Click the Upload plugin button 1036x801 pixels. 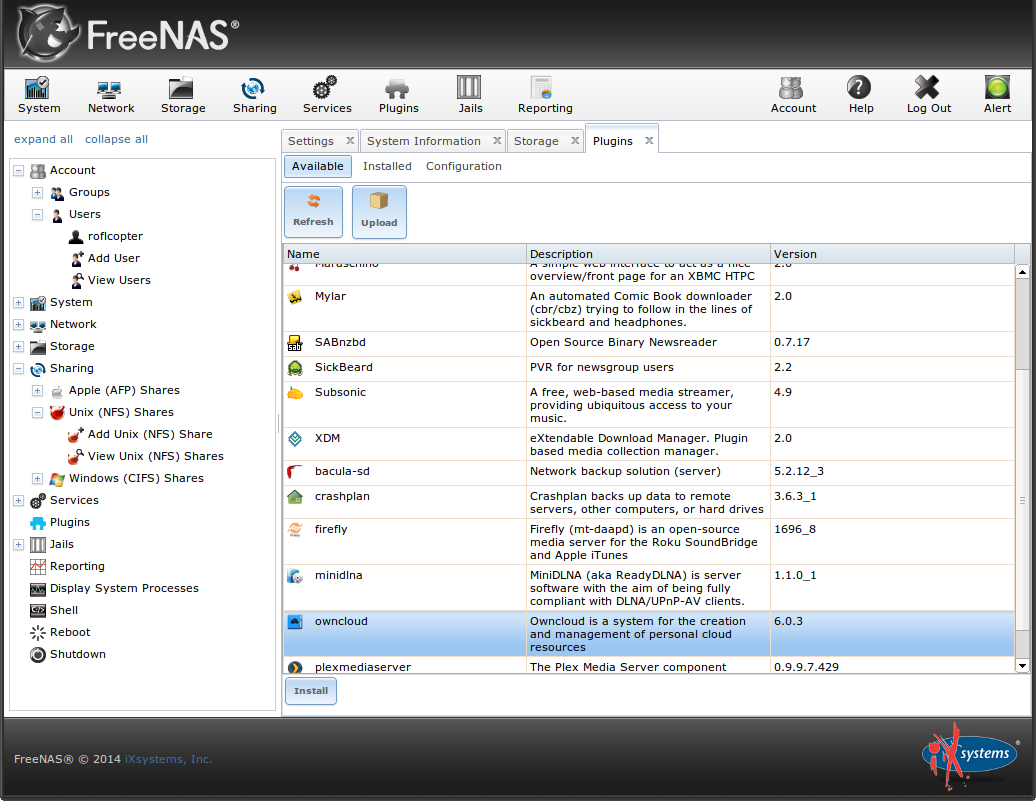379,211
